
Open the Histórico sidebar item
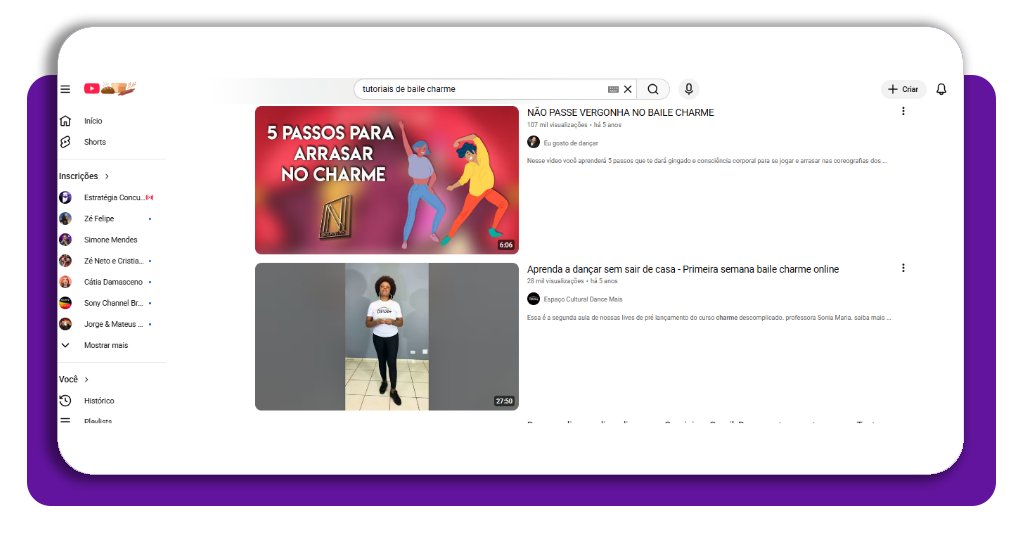coord(99,400)
